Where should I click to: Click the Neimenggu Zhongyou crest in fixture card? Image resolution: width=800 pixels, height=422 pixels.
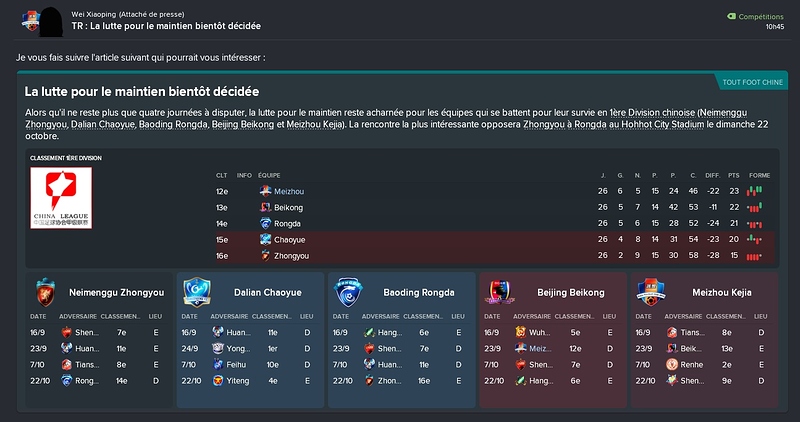(45, 292)
